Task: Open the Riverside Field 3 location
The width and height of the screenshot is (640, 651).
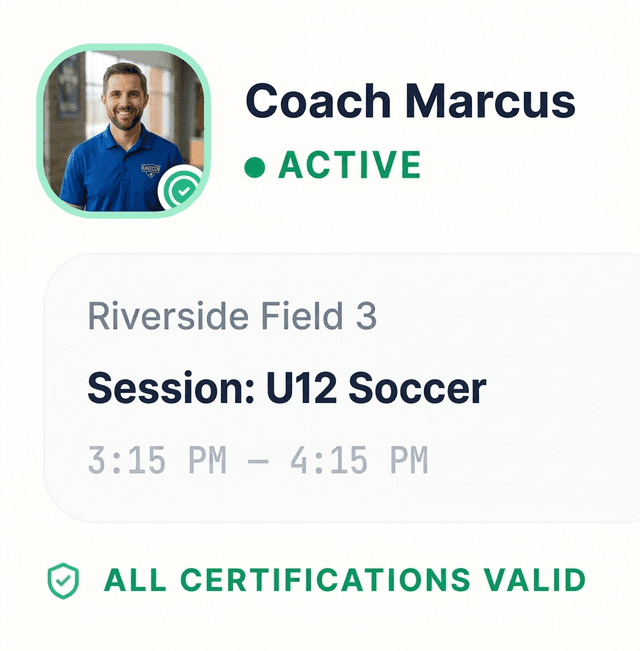Action: 232,318
